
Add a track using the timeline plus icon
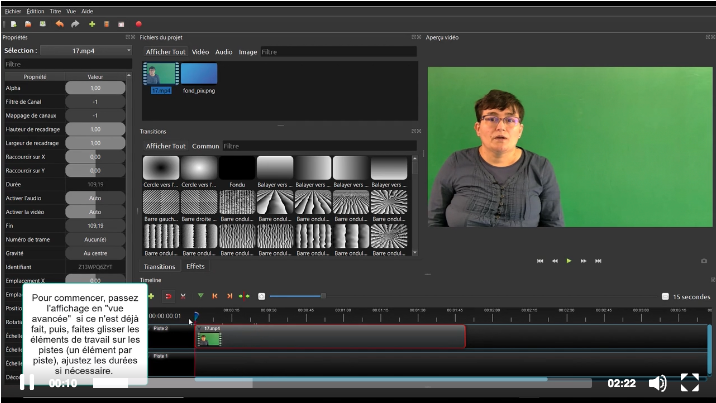point(151,296)
